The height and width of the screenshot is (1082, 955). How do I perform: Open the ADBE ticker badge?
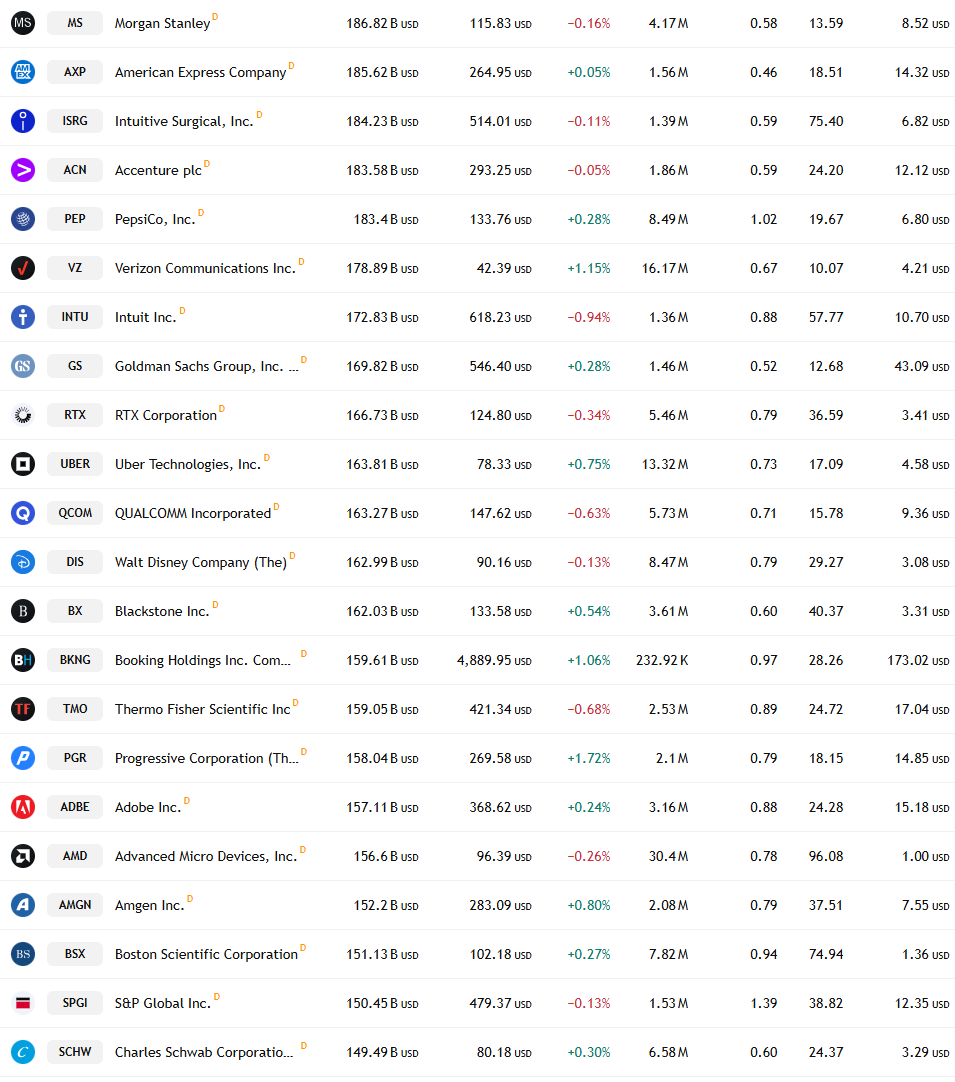[x=75, y=807]
